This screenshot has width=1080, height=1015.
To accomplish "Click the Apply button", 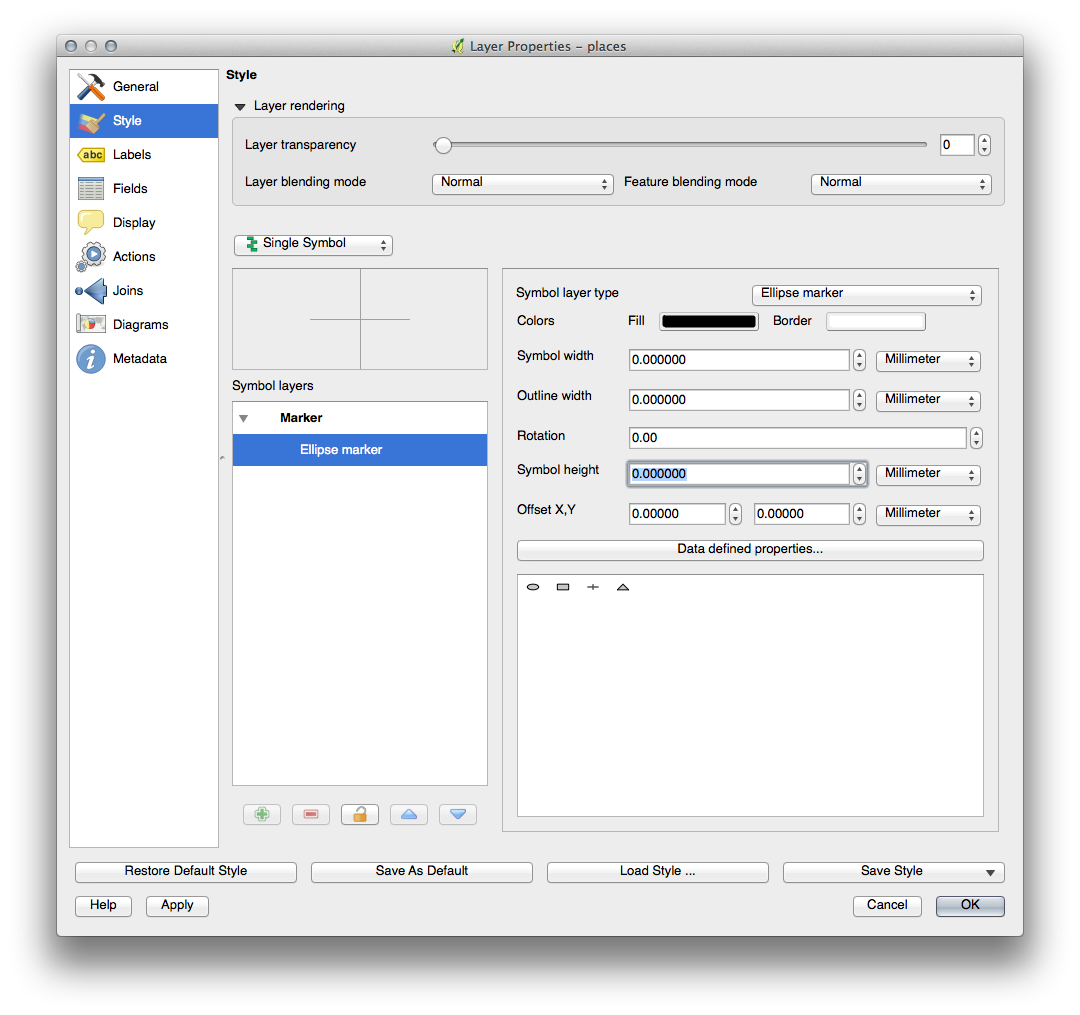I will point(177,905).
